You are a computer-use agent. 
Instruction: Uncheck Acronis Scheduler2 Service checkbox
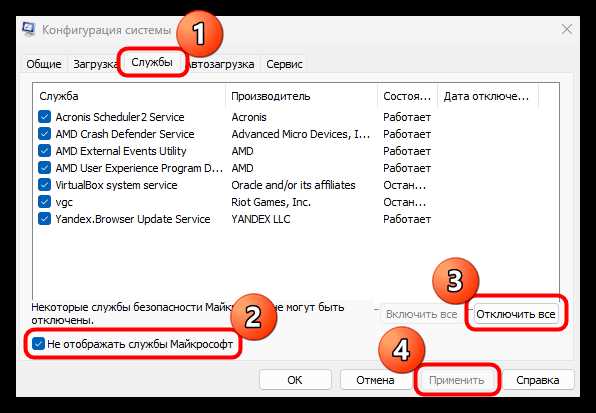click(44, 117)
